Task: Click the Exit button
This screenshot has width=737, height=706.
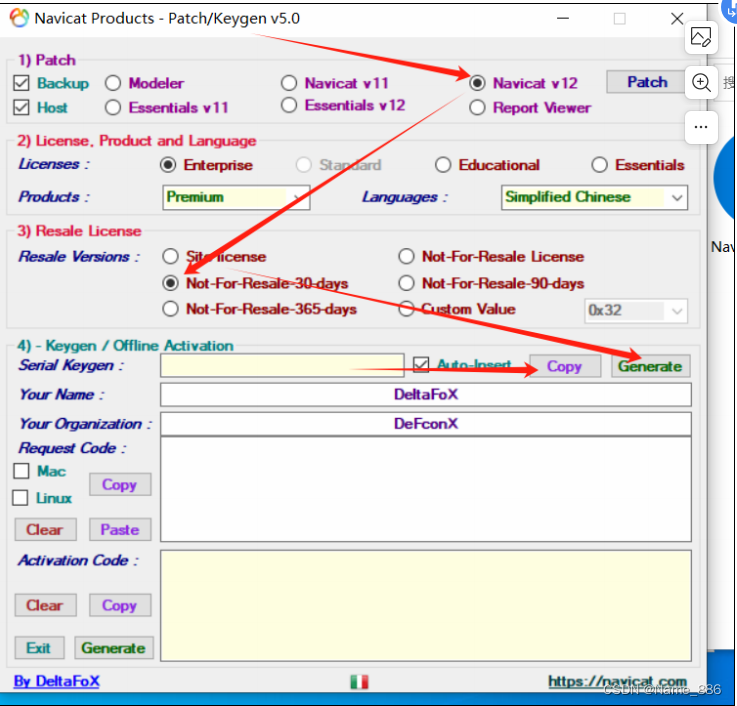Action: click(x=39, y=648)
